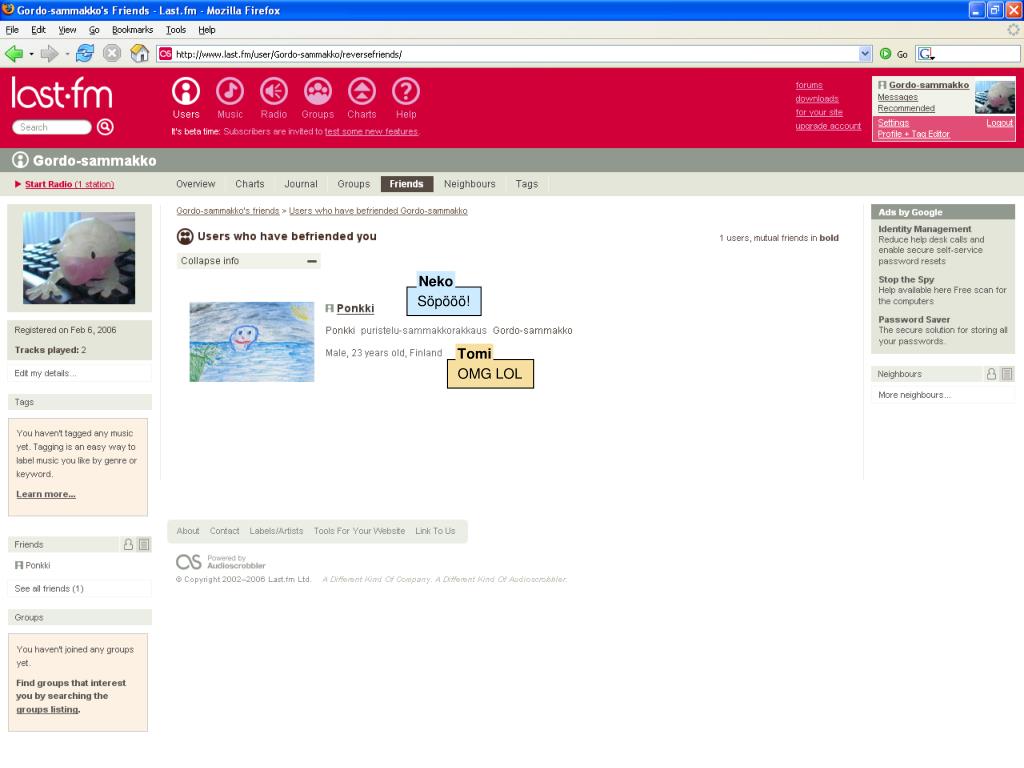Open the Groups icon in the header
The width and height of the screenshot is (1024, 768).
point(318,91)
